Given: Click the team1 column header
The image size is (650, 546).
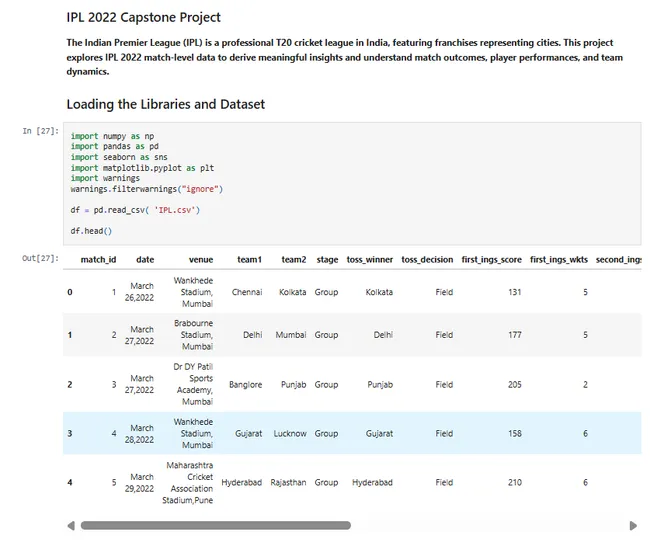Looking at the screenshot, I should point(250,260).
